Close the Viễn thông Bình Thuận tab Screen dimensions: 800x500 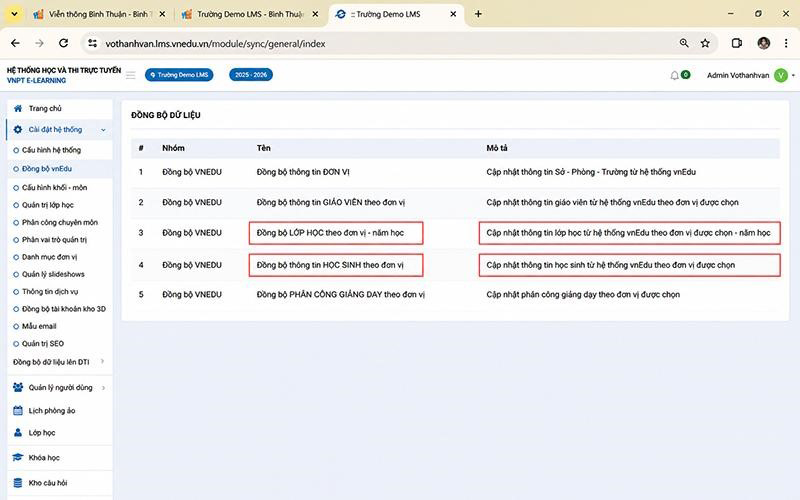click(x=162, y=14)
